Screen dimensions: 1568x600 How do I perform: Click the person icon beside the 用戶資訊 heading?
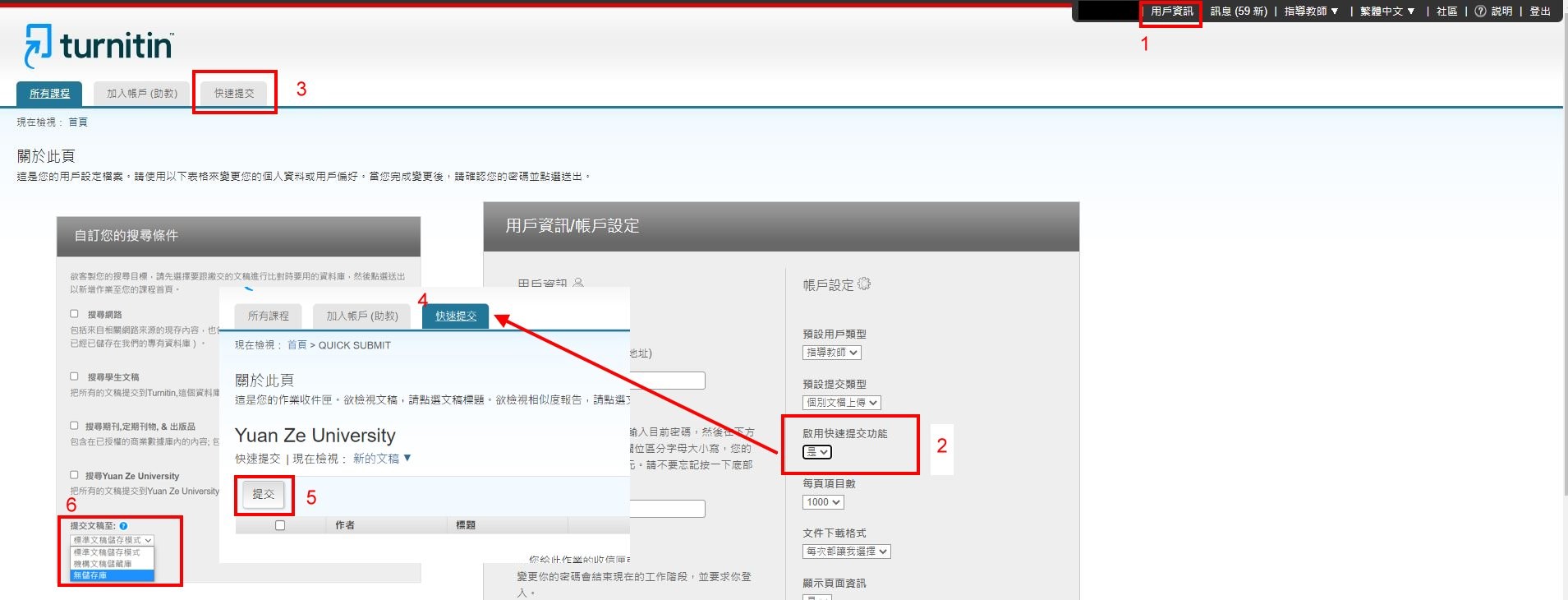click(x=578, y=282)
